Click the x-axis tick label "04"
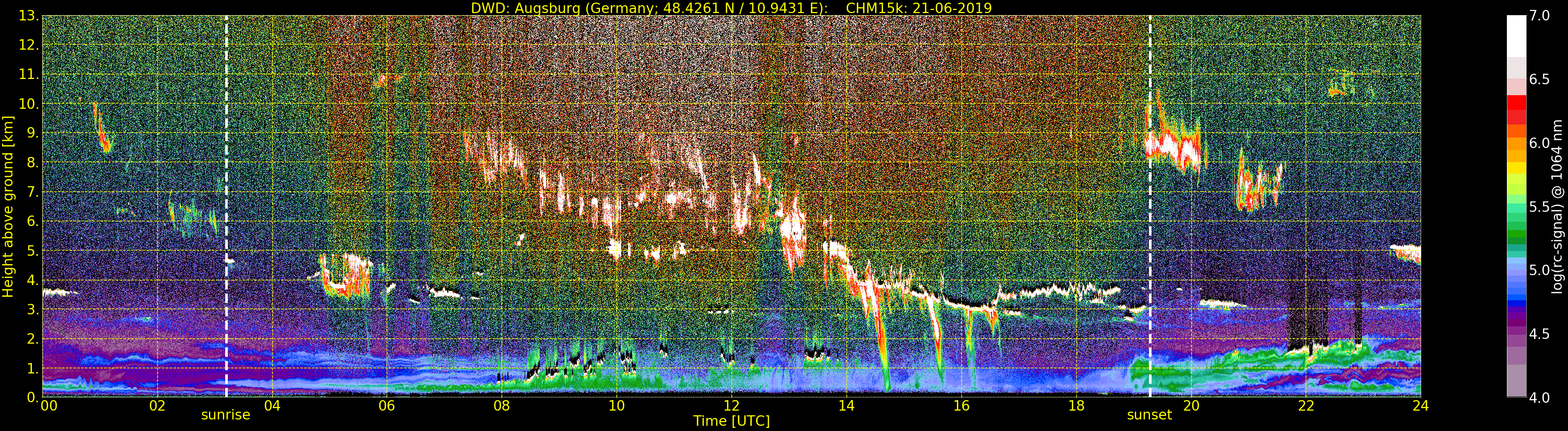This screenshot has height=431, width=1568. 272,406
